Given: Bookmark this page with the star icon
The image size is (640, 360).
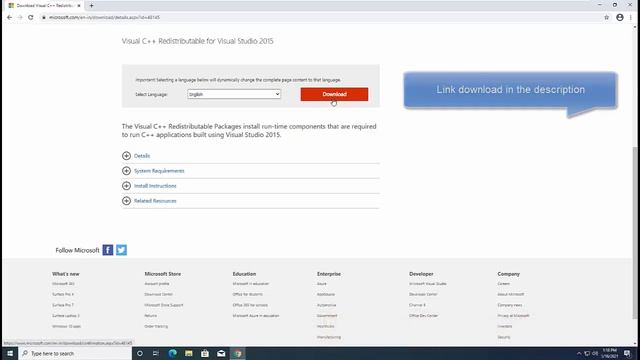Looking at the screenshot, I should [607, 18].
